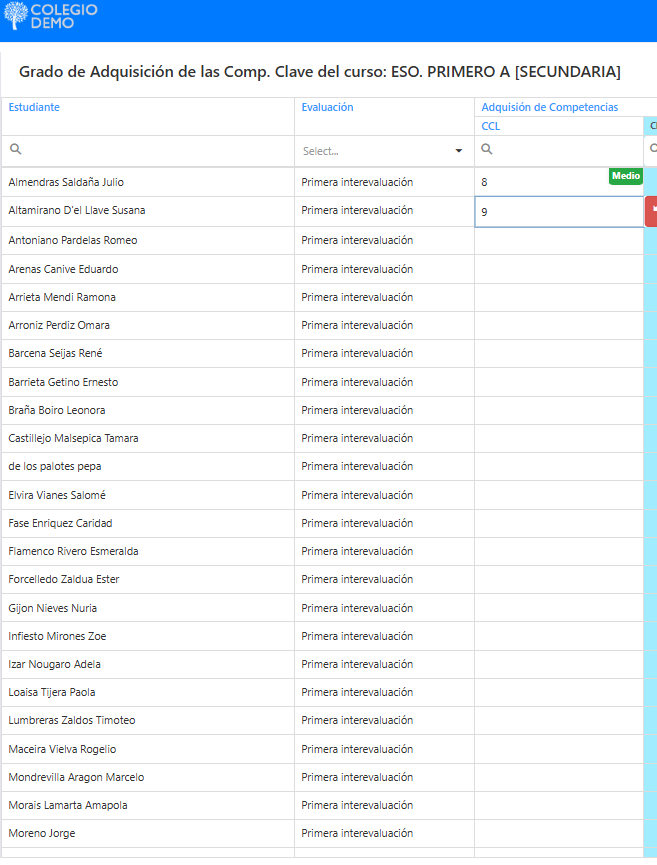
Task: Click Evaluación cell for Gijon Nieves Nuria
Action: 357,608
